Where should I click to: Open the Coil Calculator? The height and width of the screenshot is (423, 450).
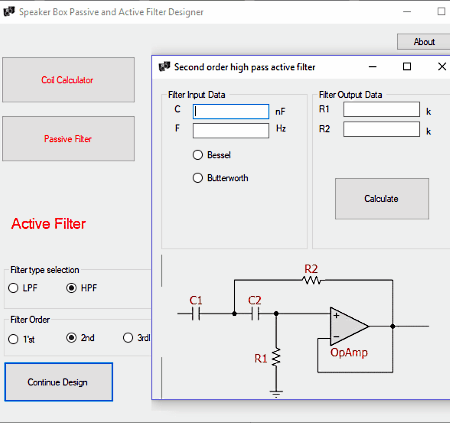68,80
